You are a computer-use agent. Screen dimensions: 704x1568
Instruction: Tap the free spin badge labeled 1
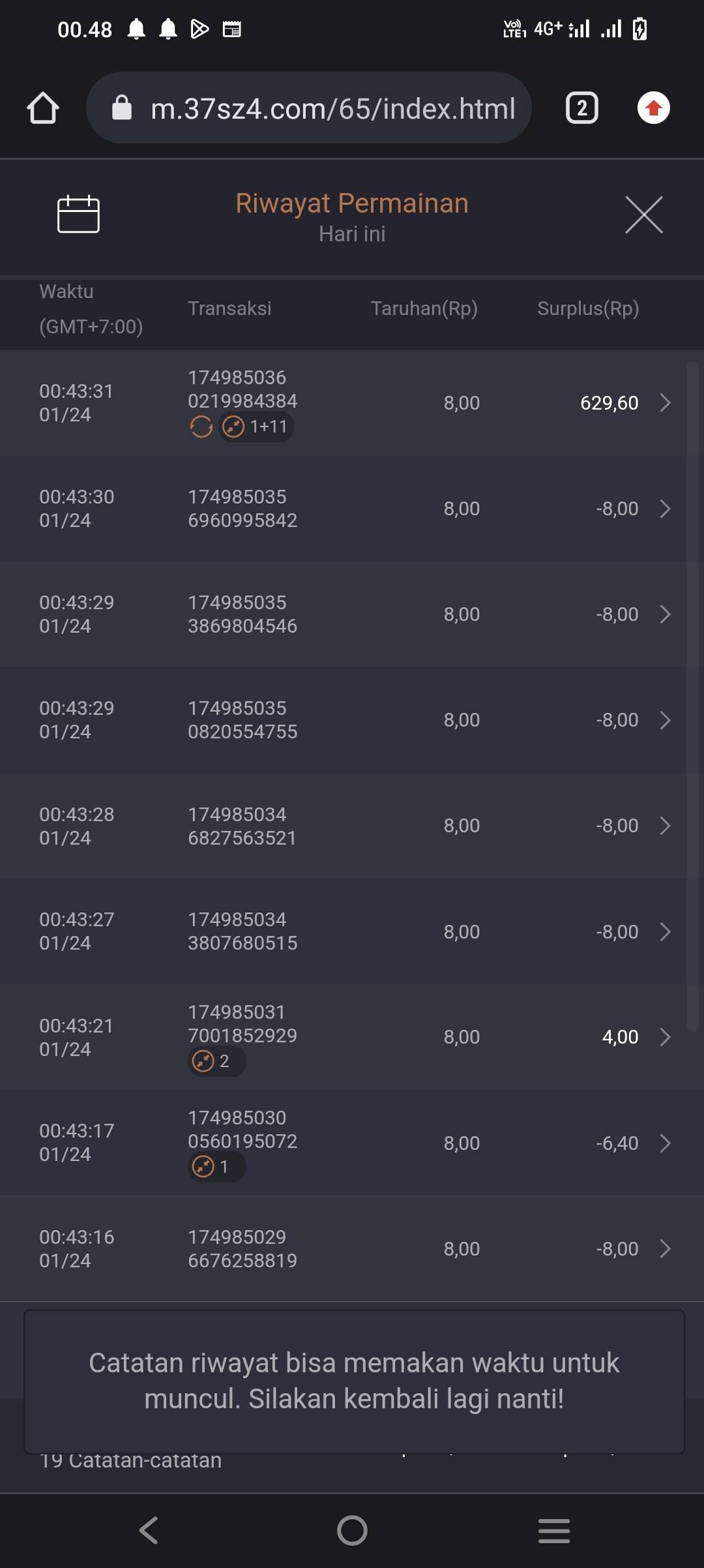coord(216,1166)
